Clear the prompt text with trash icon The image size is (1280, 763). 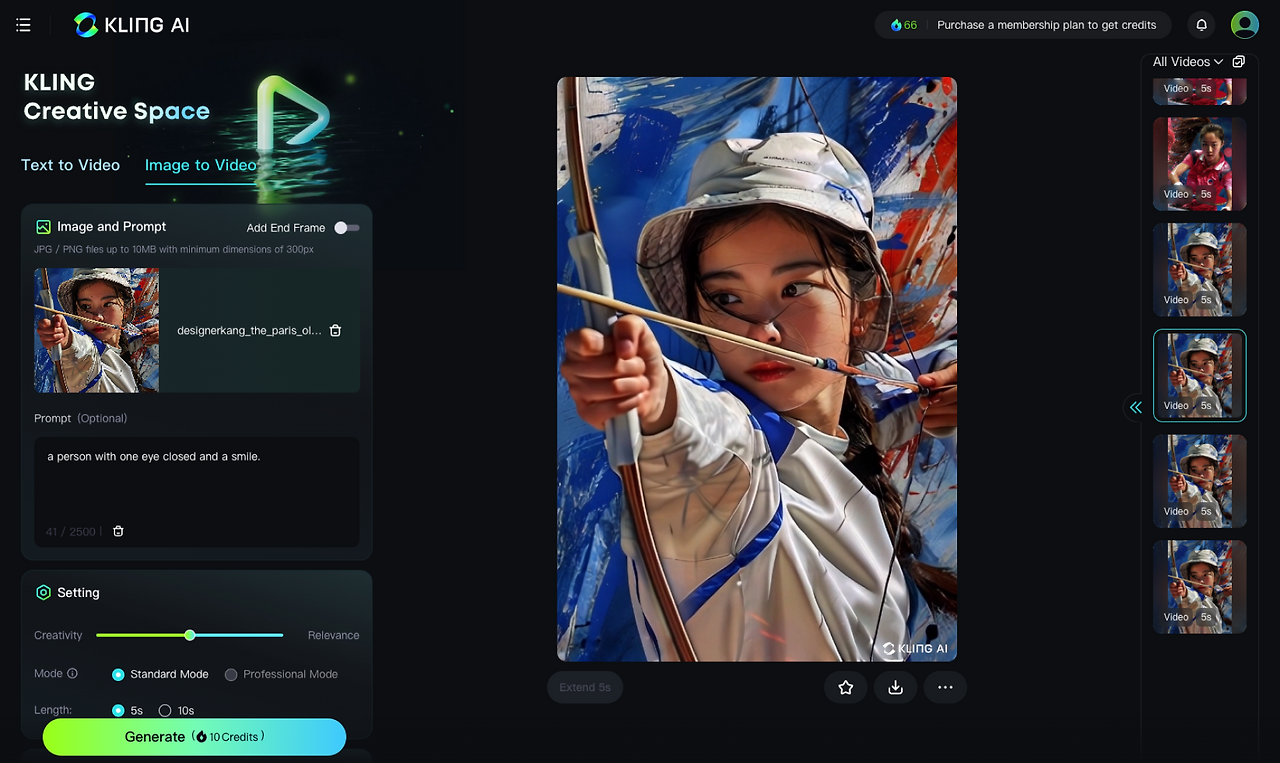118,531
